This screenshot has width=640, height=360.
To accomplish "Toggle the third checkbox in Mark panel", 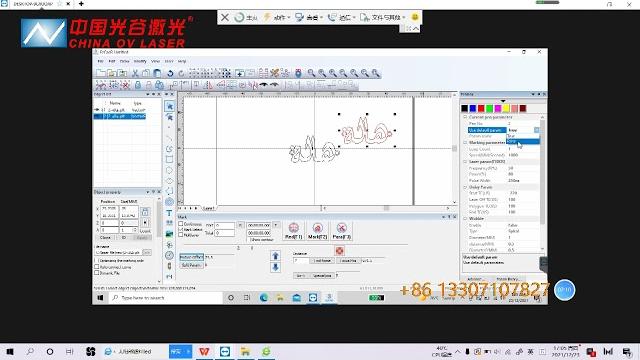I will click(x=181, y=235).
